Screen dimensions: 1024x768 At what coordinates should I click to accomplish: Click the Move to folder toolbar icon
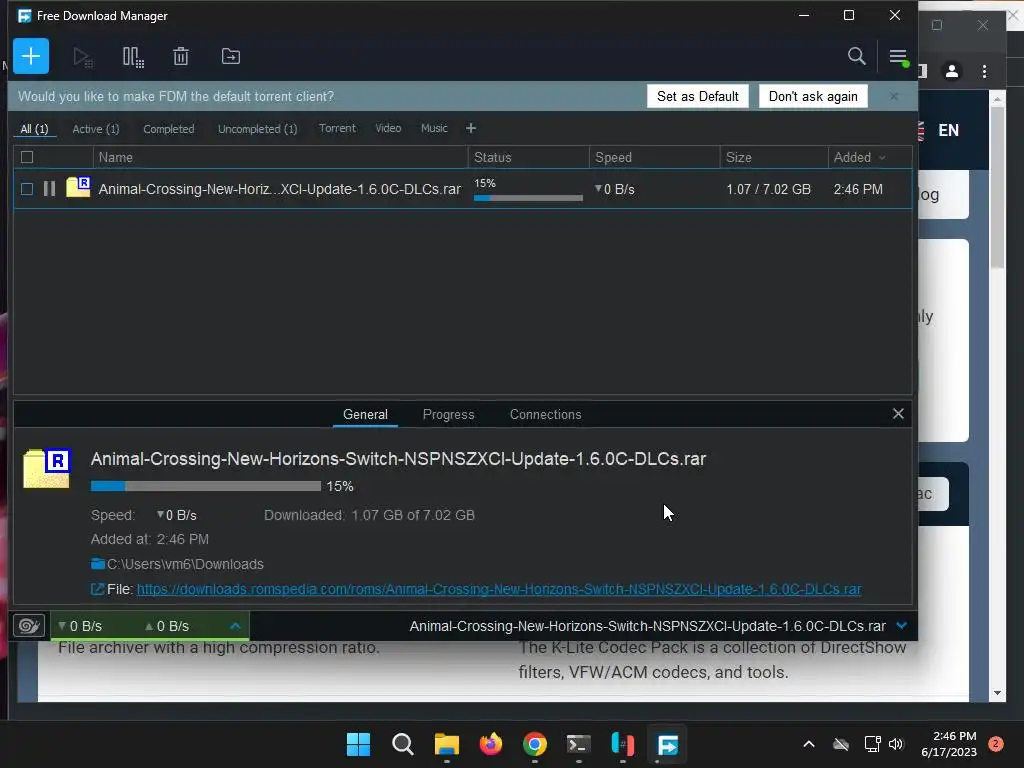click(x=231, y=56)
